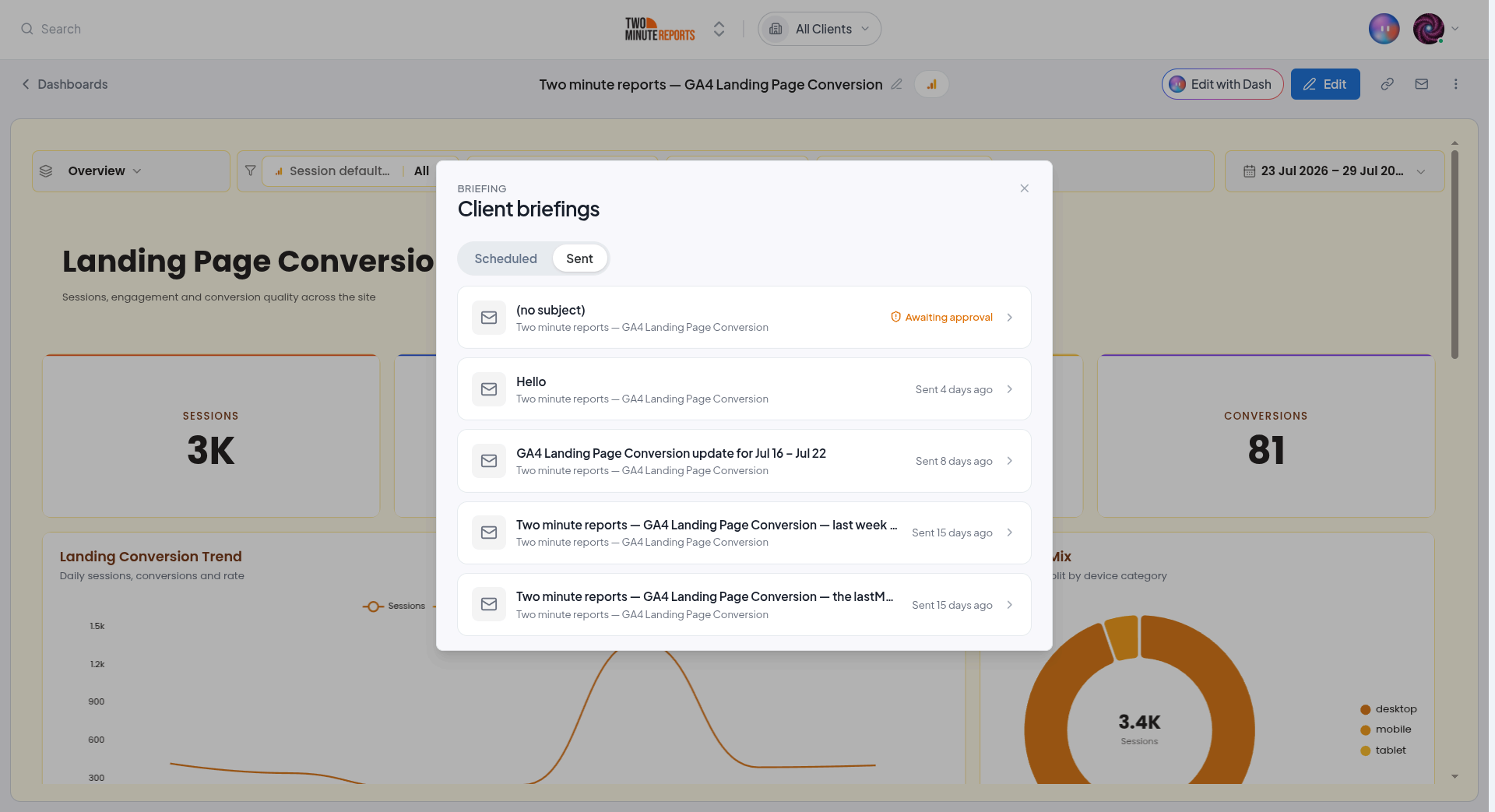Click envelope icon of Jul 16 update row
Viewport: 1495px width, 812px height.
tap(489, 461)
